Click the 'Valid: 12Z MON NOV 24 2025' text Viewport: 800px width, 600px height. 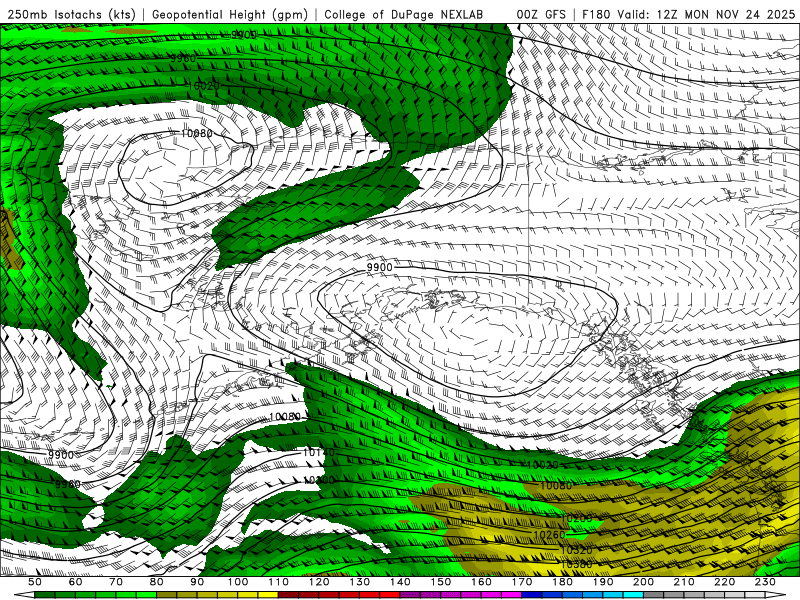(x=706, y=14)
